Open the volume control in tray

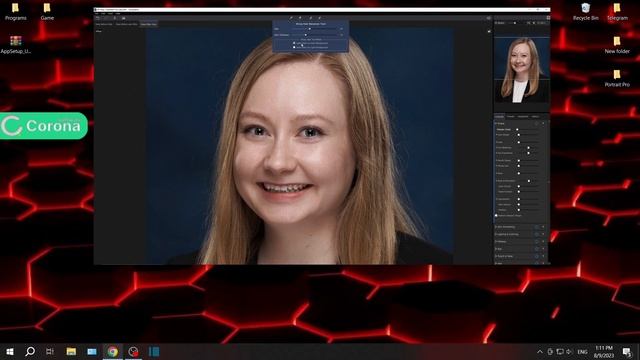pyautogui.click(x=569, y=352)
